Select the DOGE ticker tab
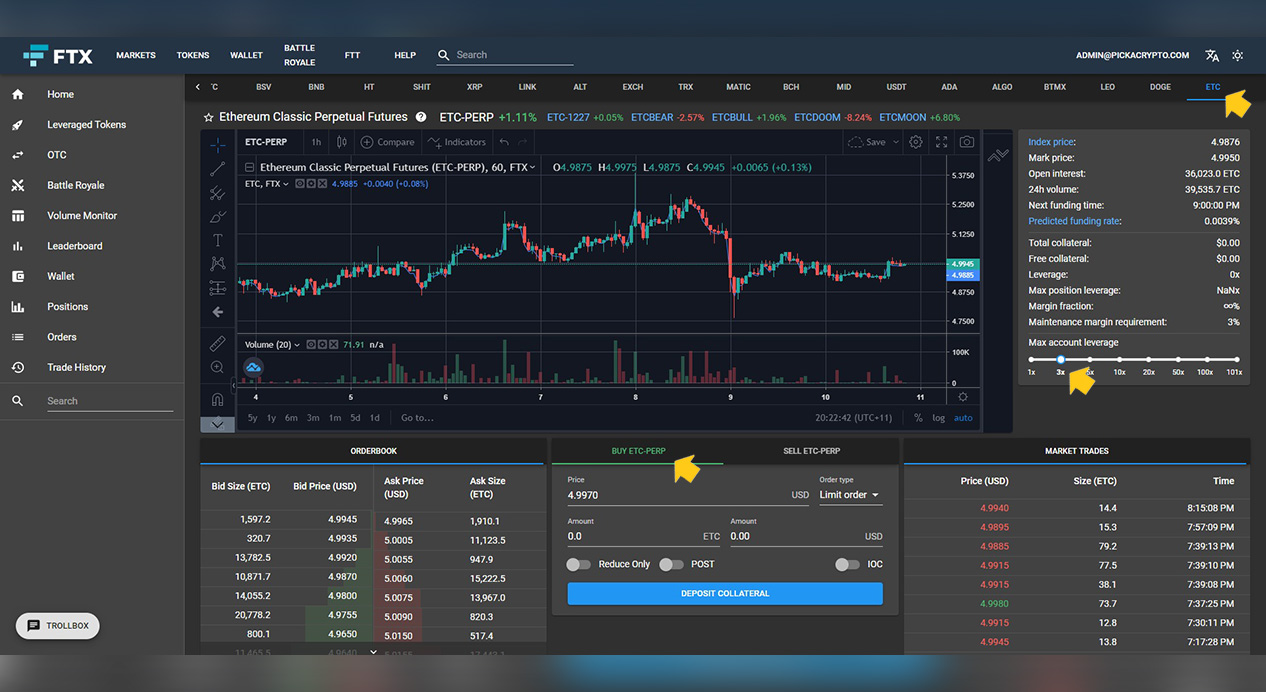This screenshot has width=1266, height=692. click(x=1160, y=87)
